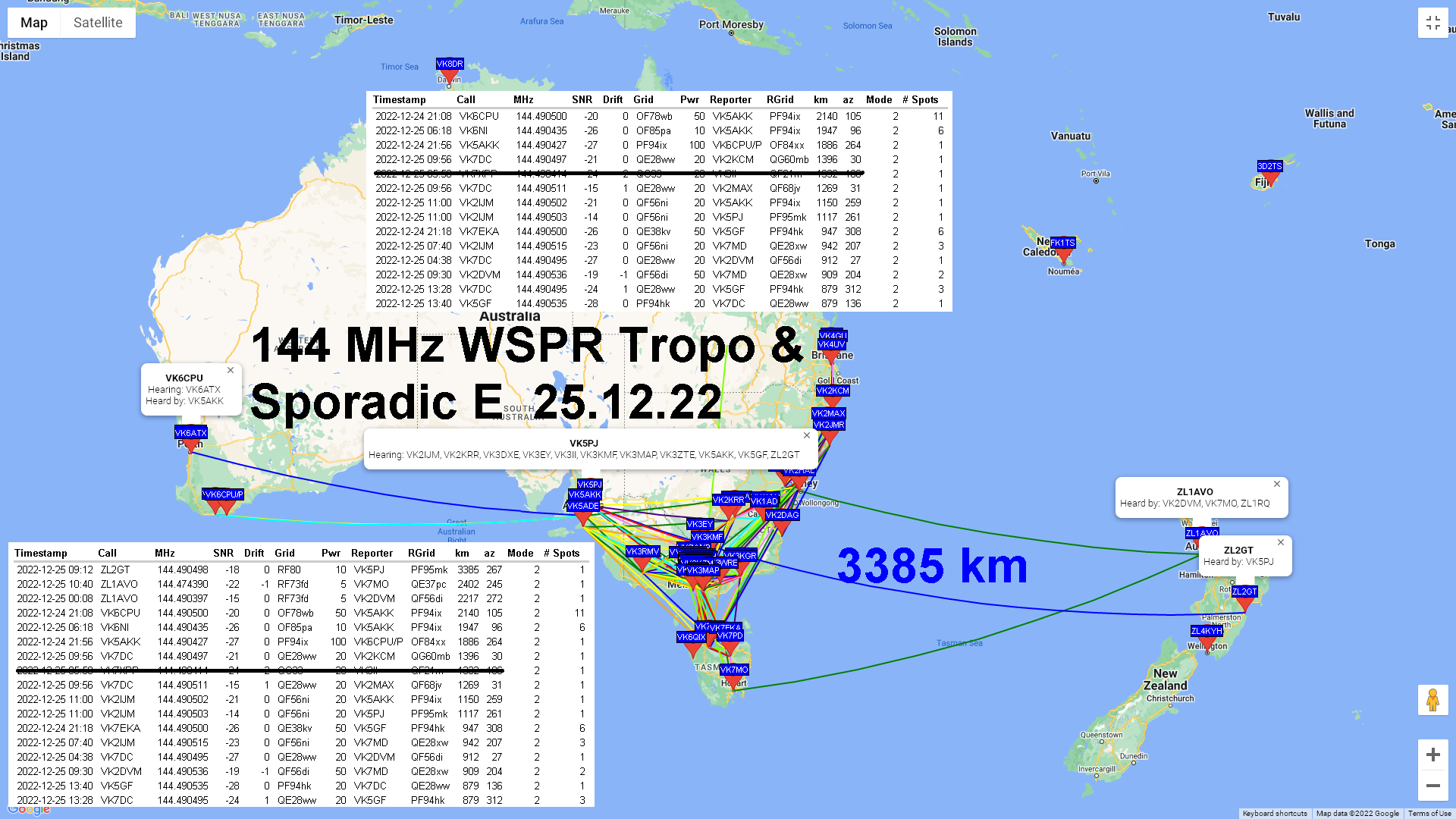This screenshot has height=819, width=1456.
Task: Click the Wellington city label
Action: coord(1207,646)
